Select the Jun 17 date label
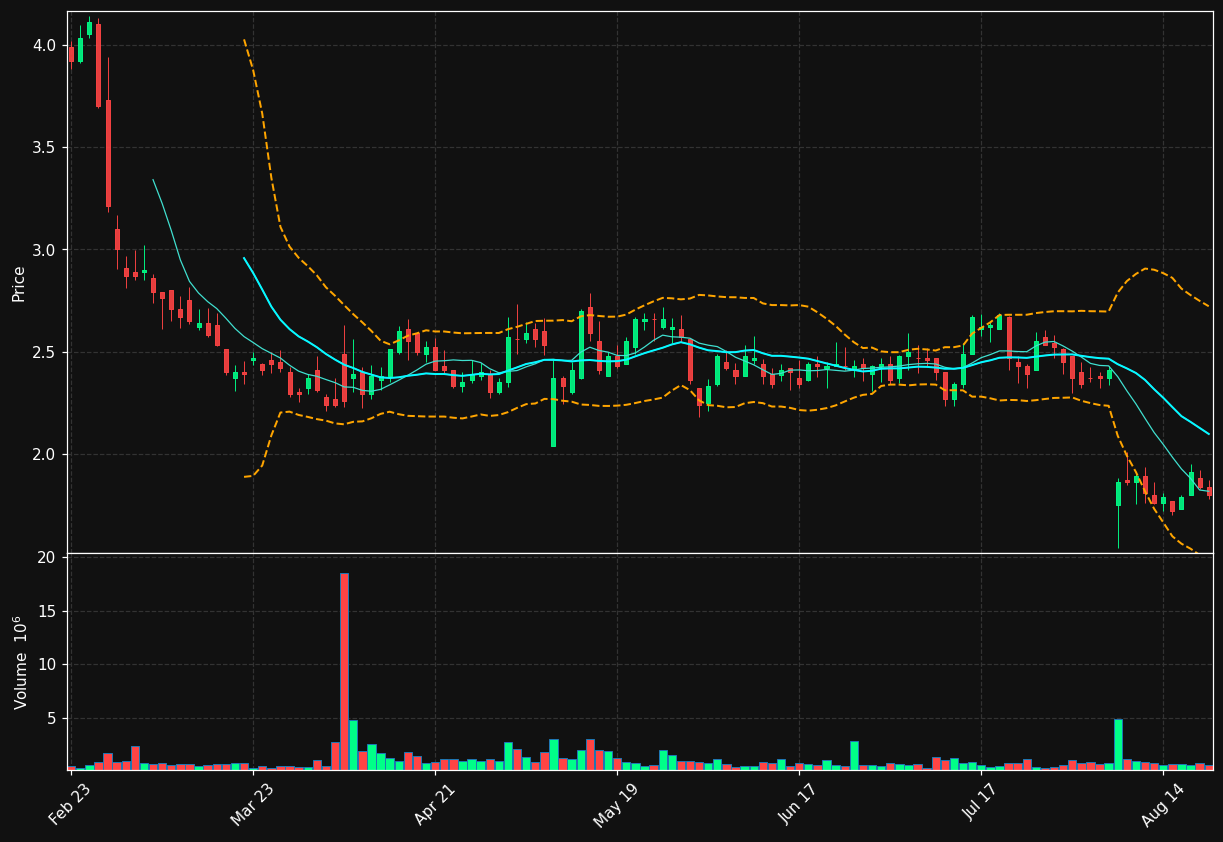Image resolution: width=1223 pixels, height=842 pixels. [x=798, y=803]
